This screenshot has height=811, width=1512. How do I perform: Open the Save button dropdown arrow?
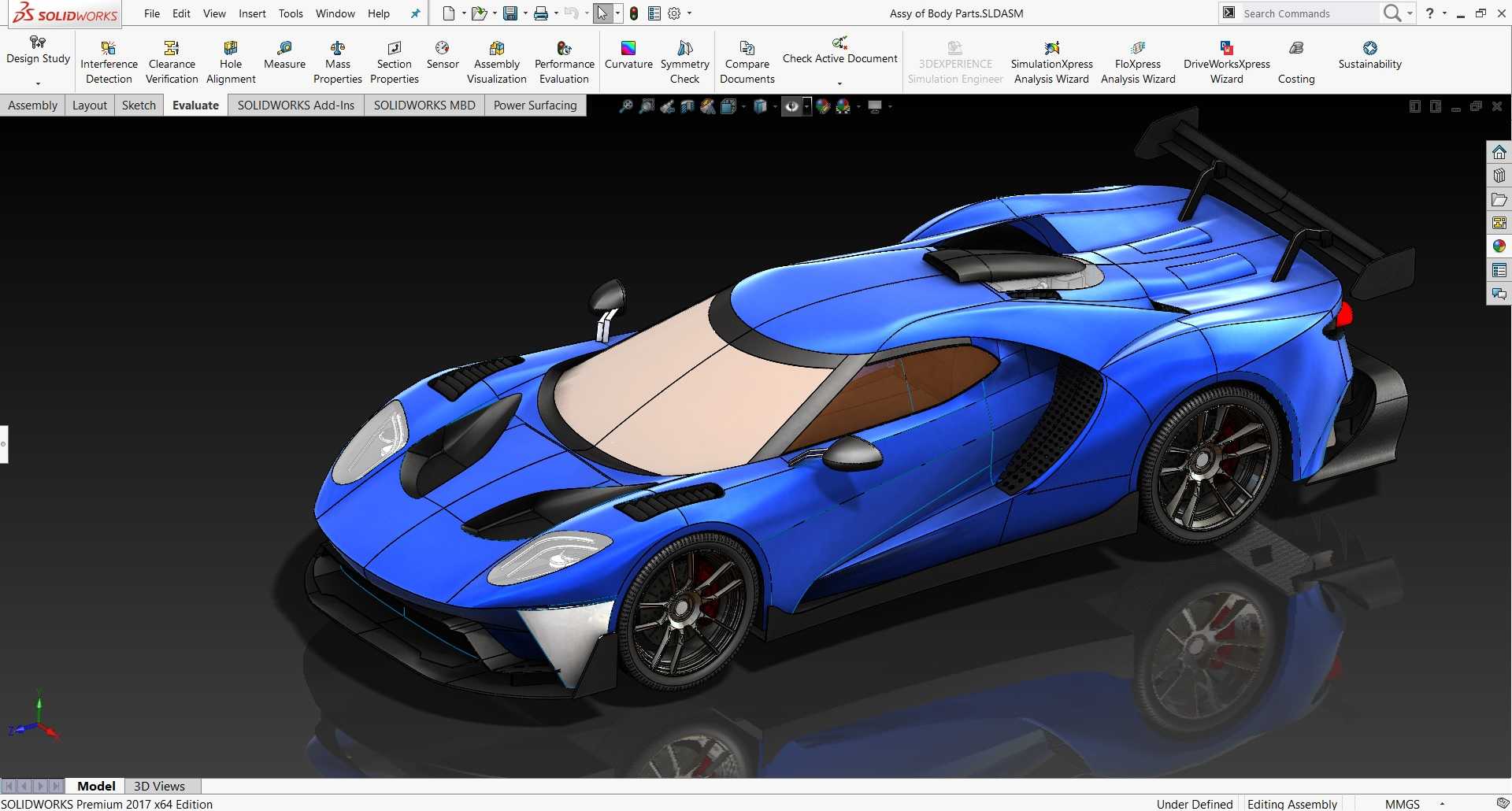click(x=525, y=13)
